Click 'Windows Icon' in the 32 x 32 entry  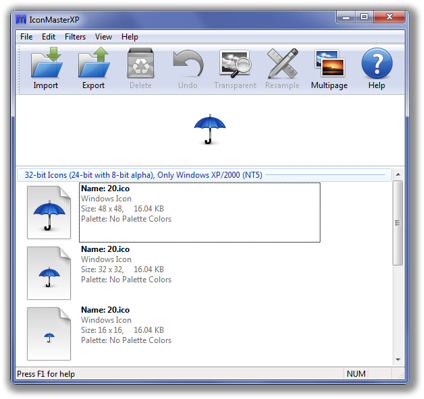106,259
